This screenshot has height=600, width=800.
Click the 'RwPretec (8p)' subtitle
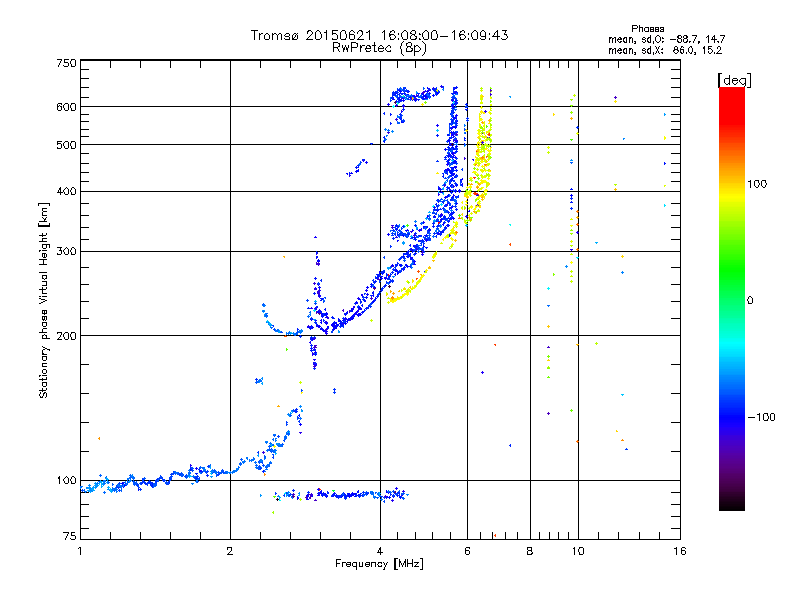[379, 48]
